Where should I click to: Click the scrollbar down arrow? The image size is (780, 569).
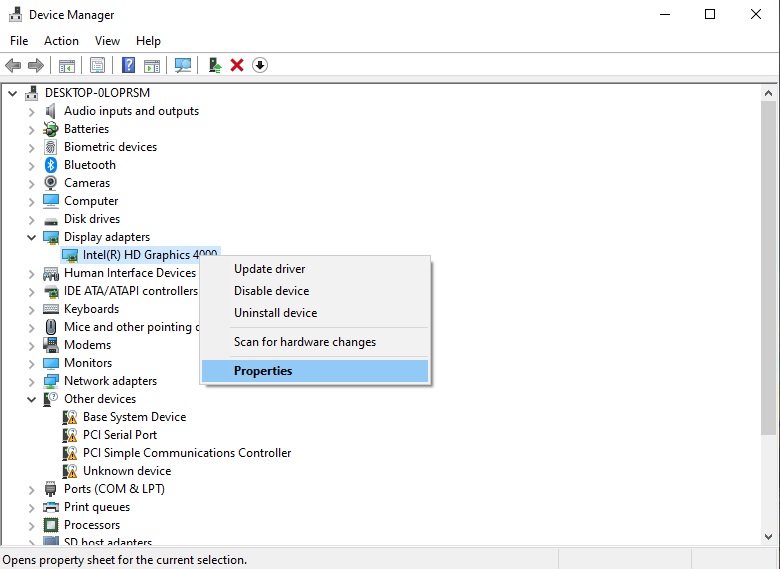(768, 537)
